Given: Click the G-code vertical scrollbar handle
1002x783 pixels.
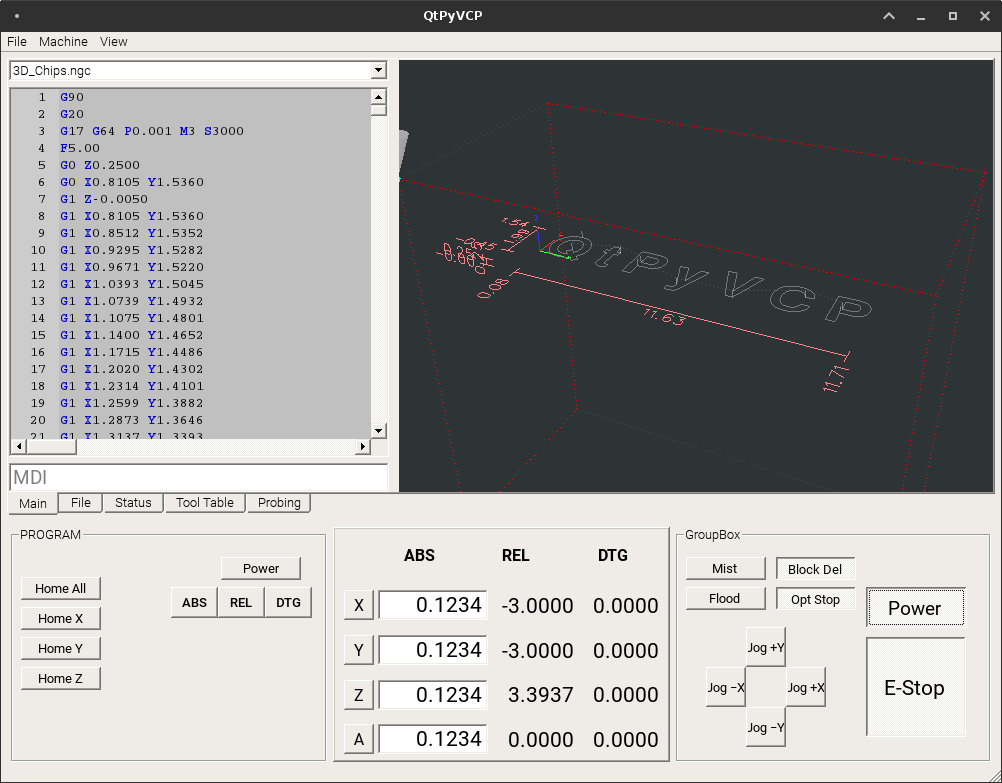Looking at the screenshot, I should (378, 111).
